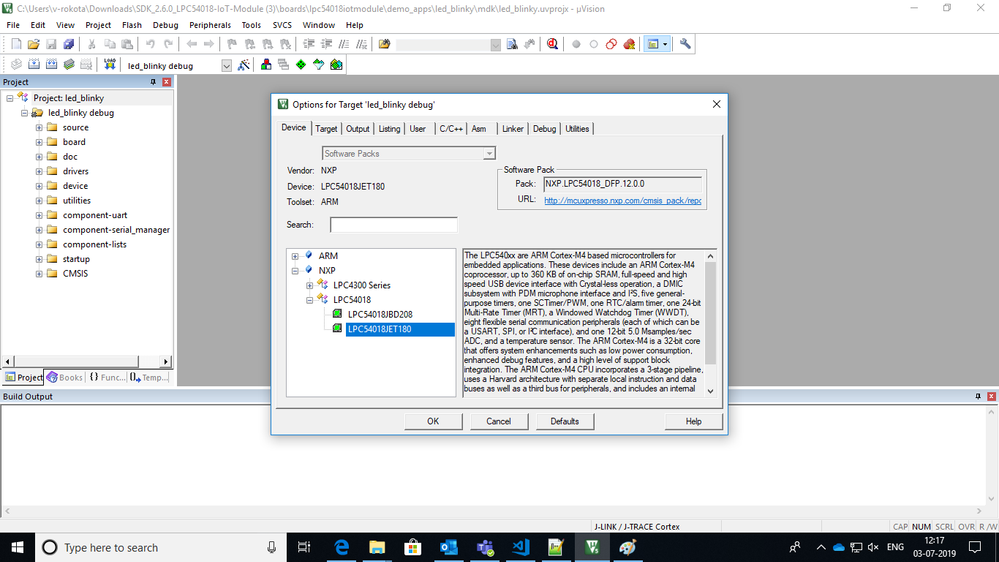This screenshot has height=562, width=999.
Task: Click the Batch Build icon
Action: pos(69,65)
